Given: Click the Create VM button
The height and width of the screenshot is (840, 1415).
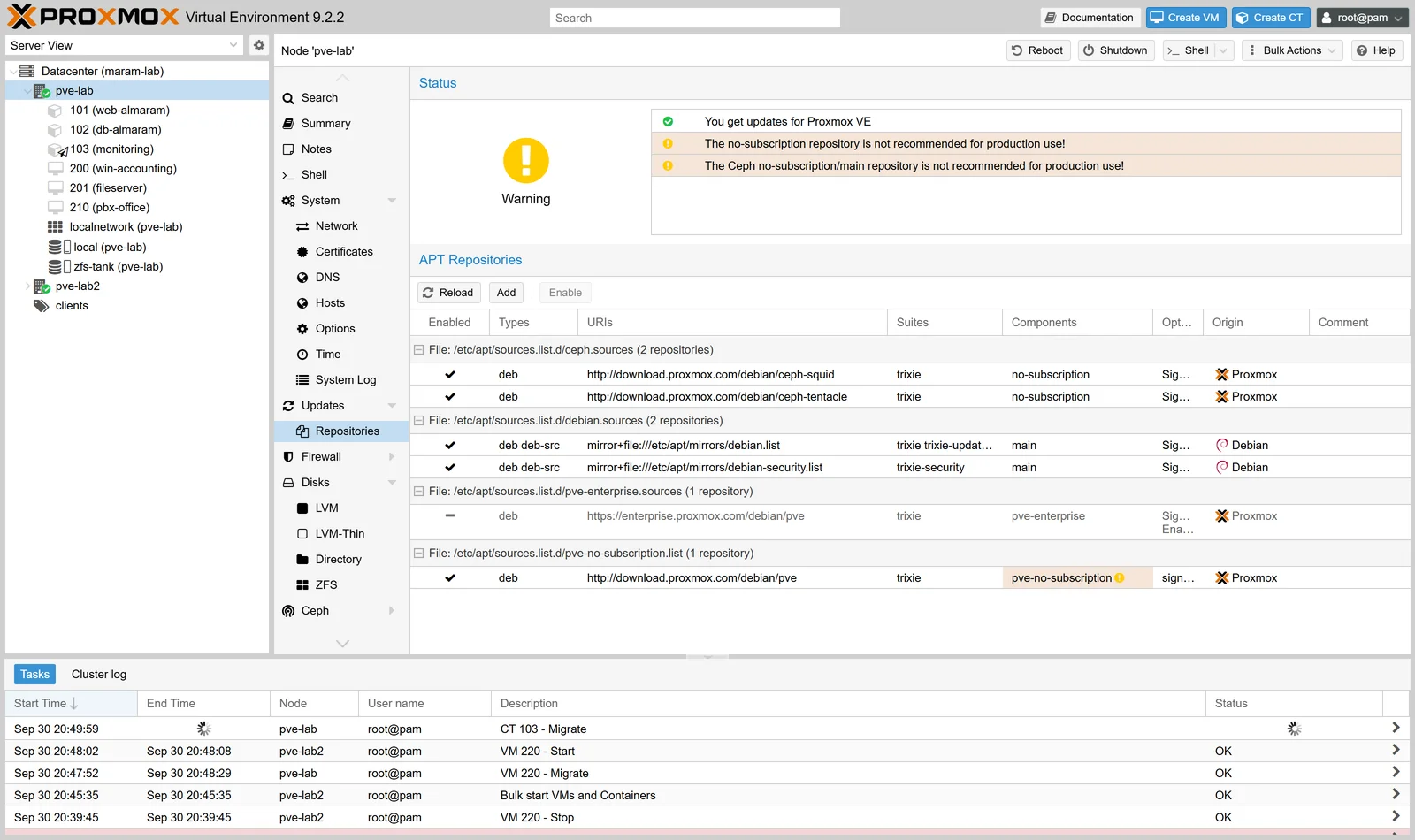Looking at the screenshot, I should click(x=1185, y=18).
